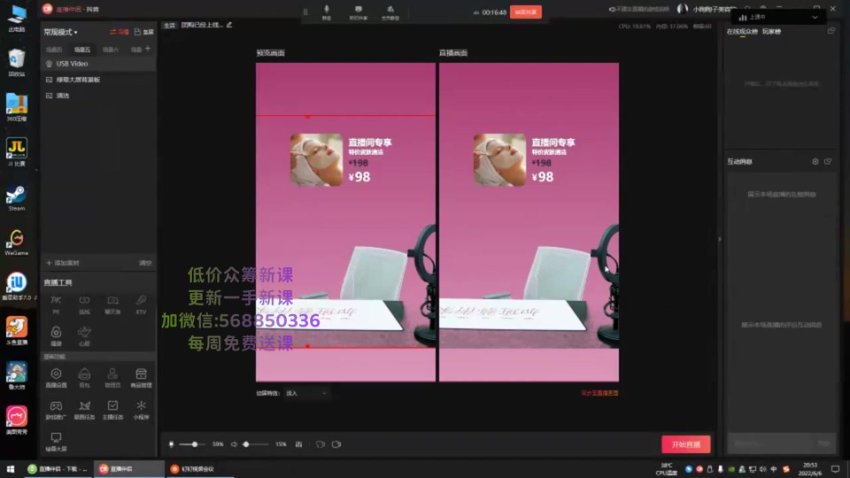
Task: Open the Recycle Bin on desktop
Action: click(x=16, y=62)
